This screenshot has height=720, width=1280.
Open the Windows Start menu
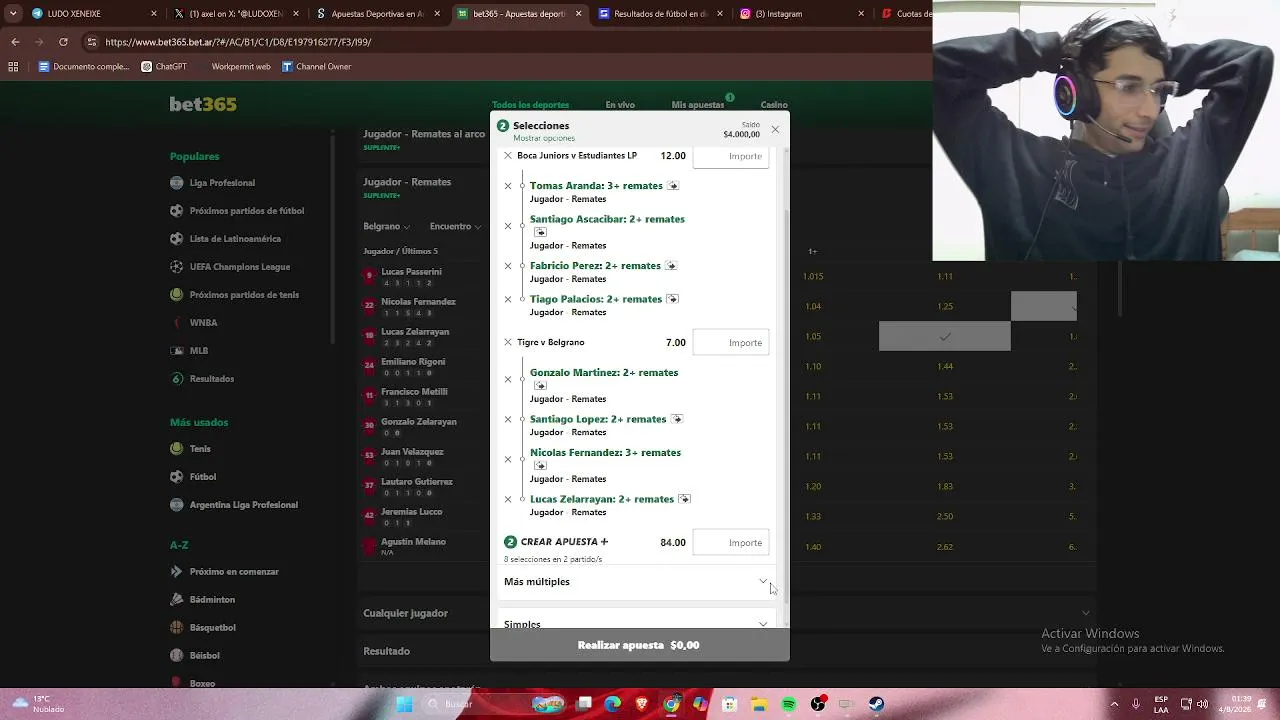[404, 704]
